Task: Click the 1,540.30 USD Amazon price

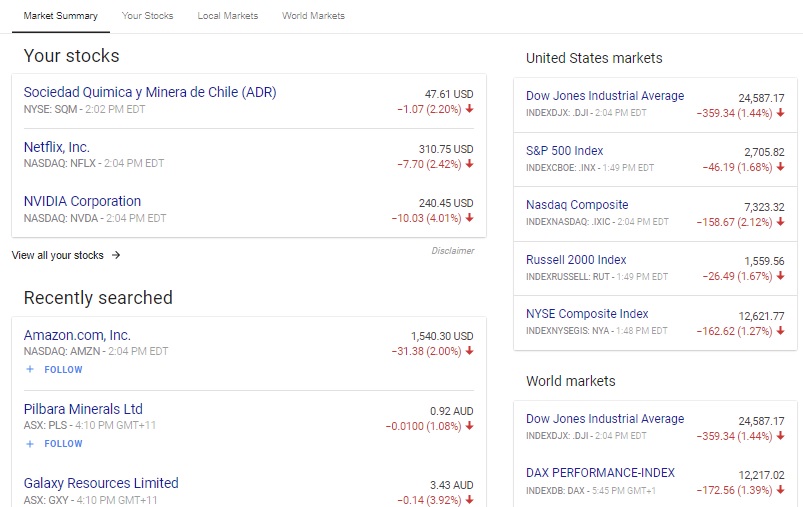Action: click(x=442, y=336)
